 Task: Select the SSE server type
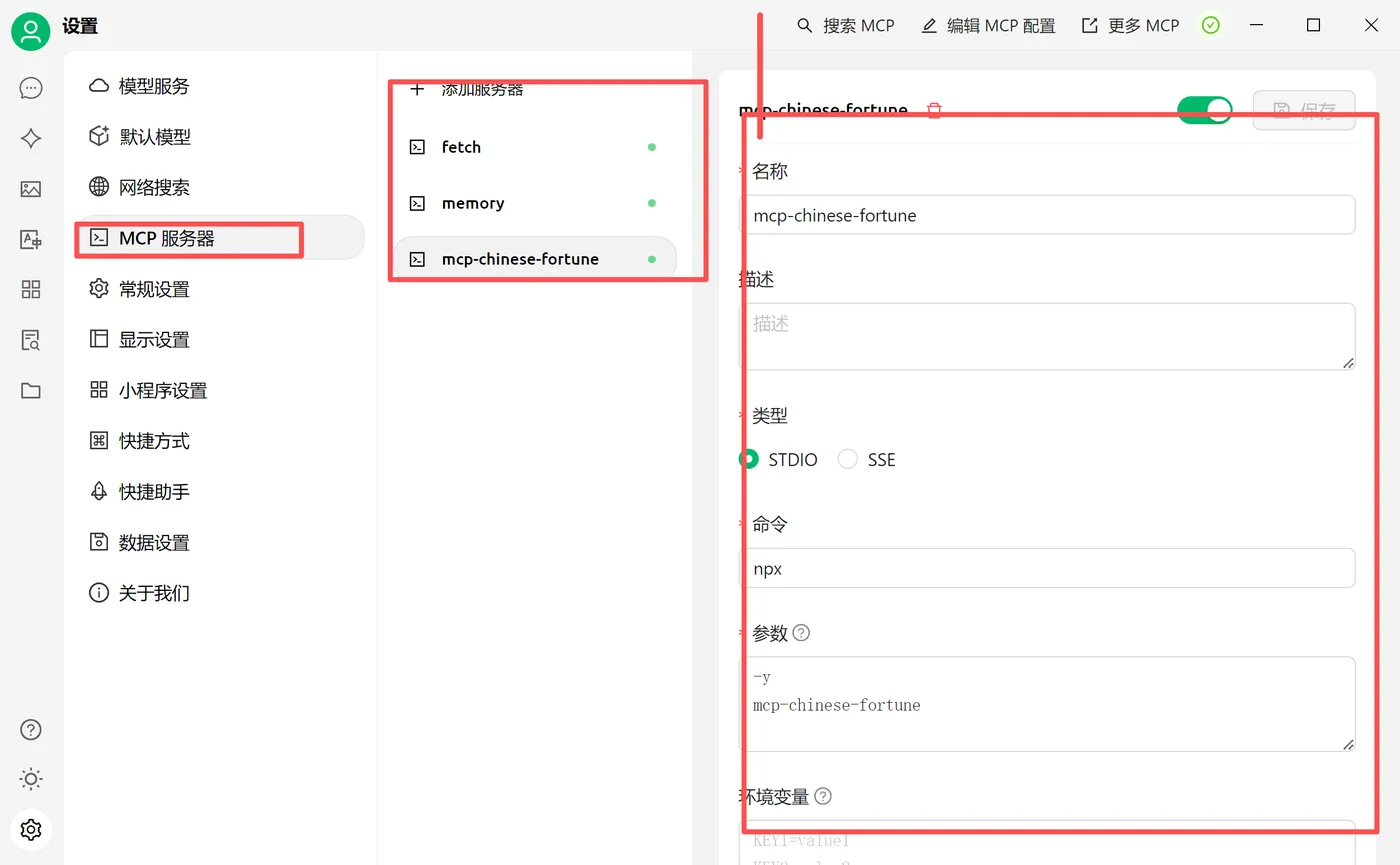click(848, 459)
